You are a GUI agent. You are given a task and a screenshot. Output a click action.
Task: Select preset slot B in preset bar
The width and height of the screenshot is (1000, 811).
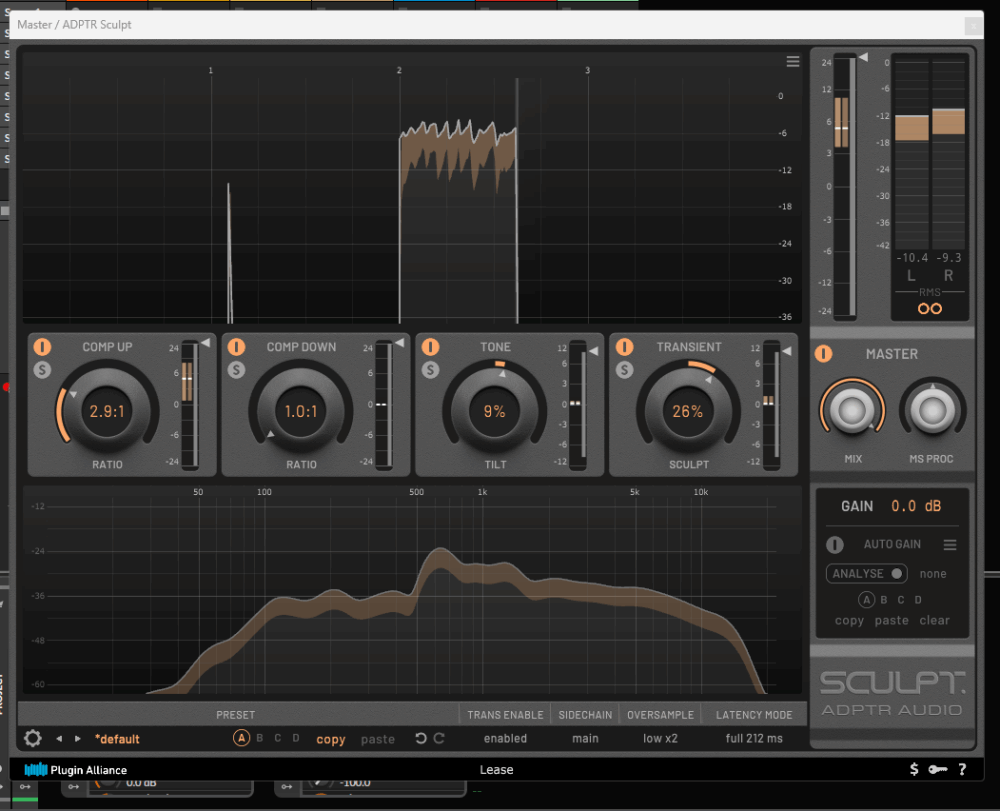(260, 739)
